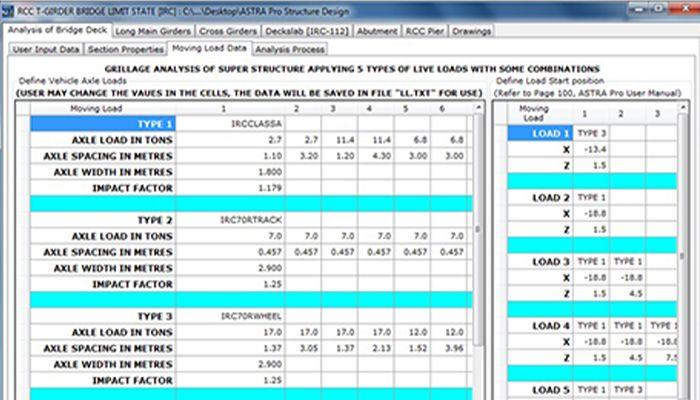Open the User Input Data sub-tab
Viewport: 700px width, 400px height.
(46, 49)
